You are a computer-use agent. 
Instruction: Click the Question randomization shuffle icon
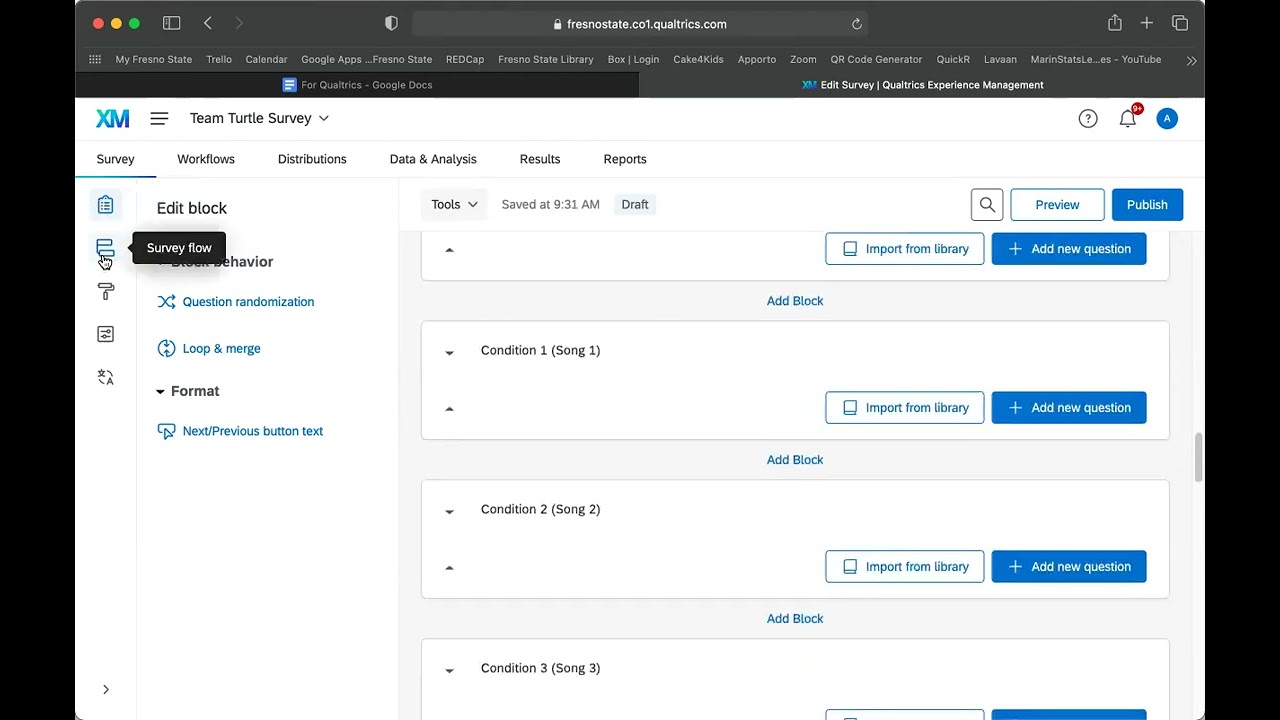[167, 302]
